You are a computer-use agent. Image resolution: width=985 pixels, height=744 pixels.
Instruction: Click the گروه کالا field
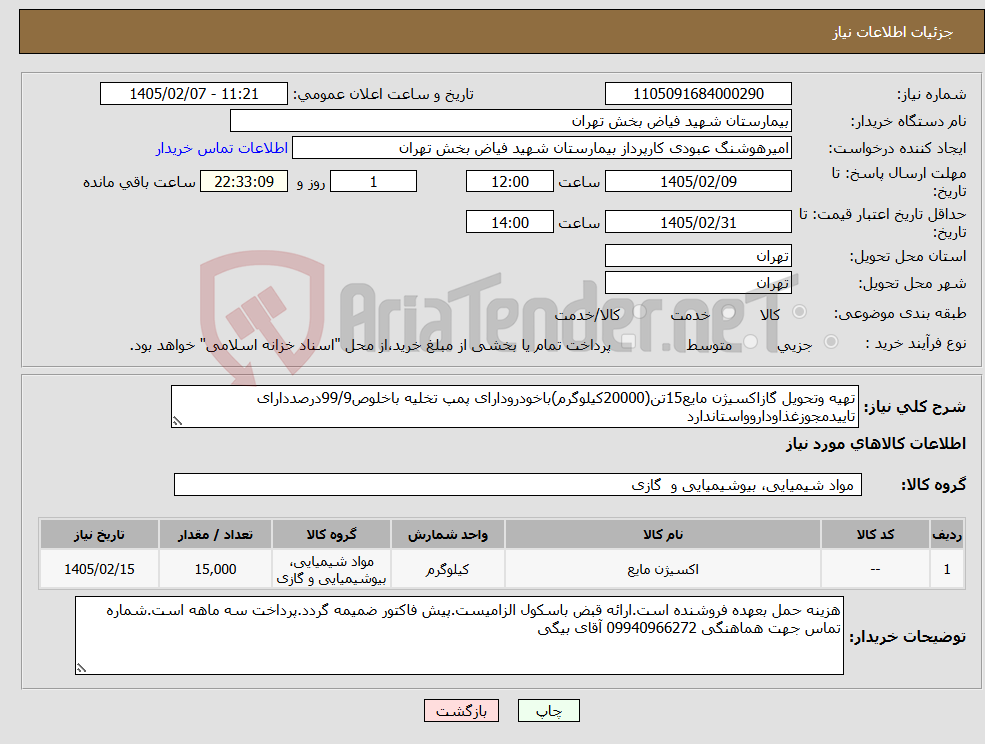(518, 484)
